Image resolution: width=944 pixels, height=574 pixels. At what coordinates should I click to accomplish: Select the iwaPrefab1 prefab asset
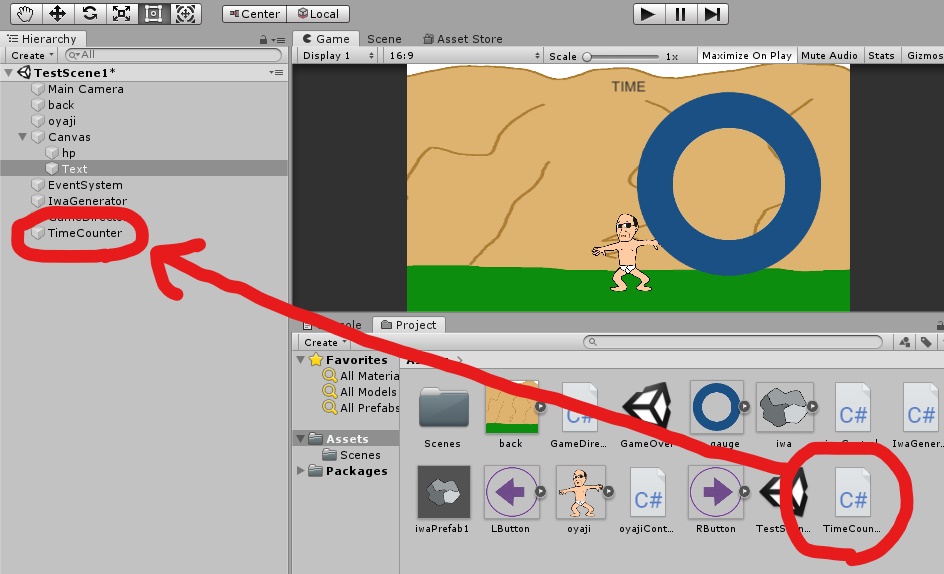(442, 500)
